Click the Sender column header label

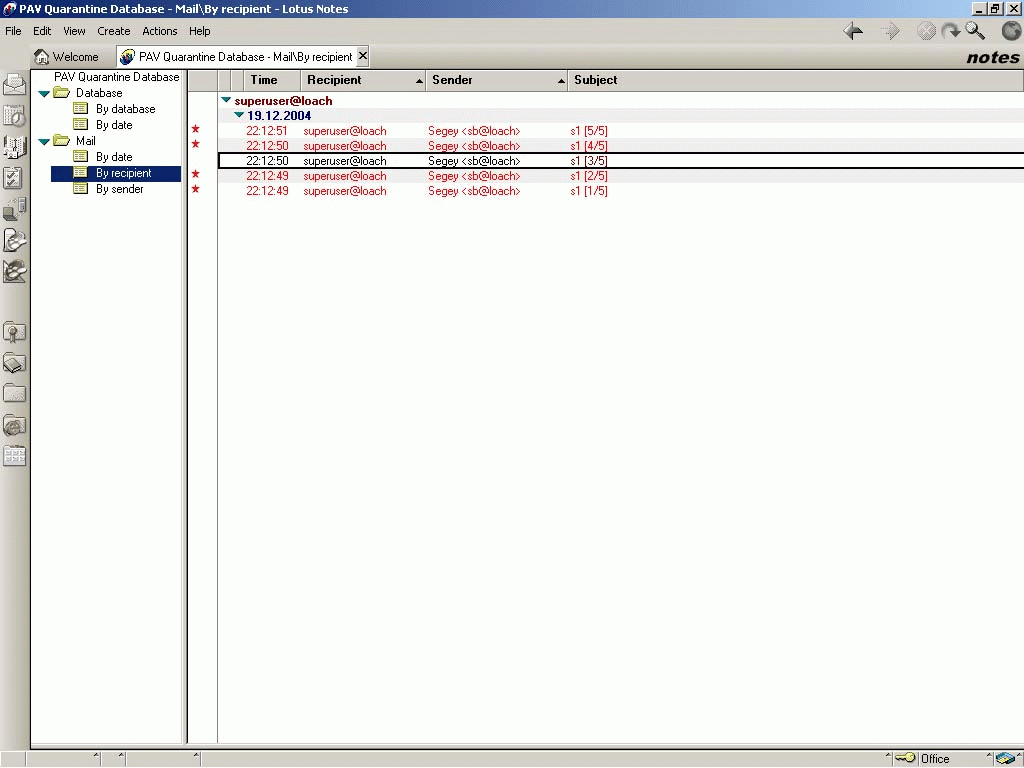point(452,80)
